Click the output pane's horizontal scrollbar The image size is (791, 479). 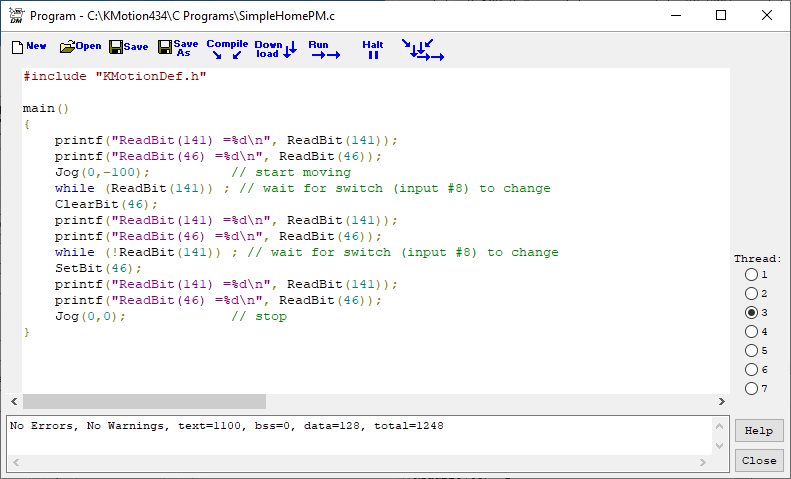pos(360,464)
